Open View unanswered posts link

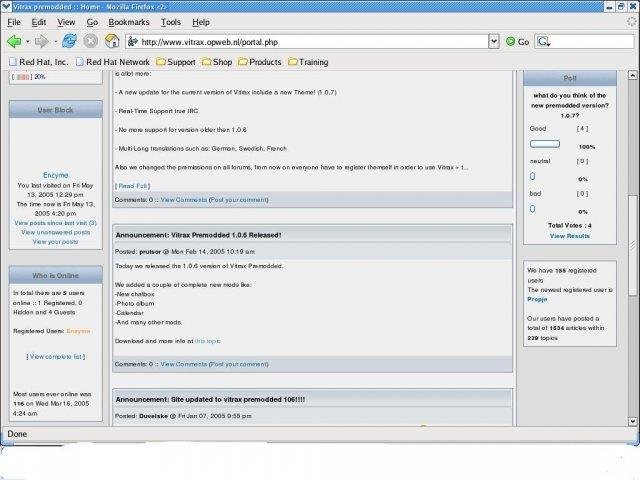tap(56, 232)
